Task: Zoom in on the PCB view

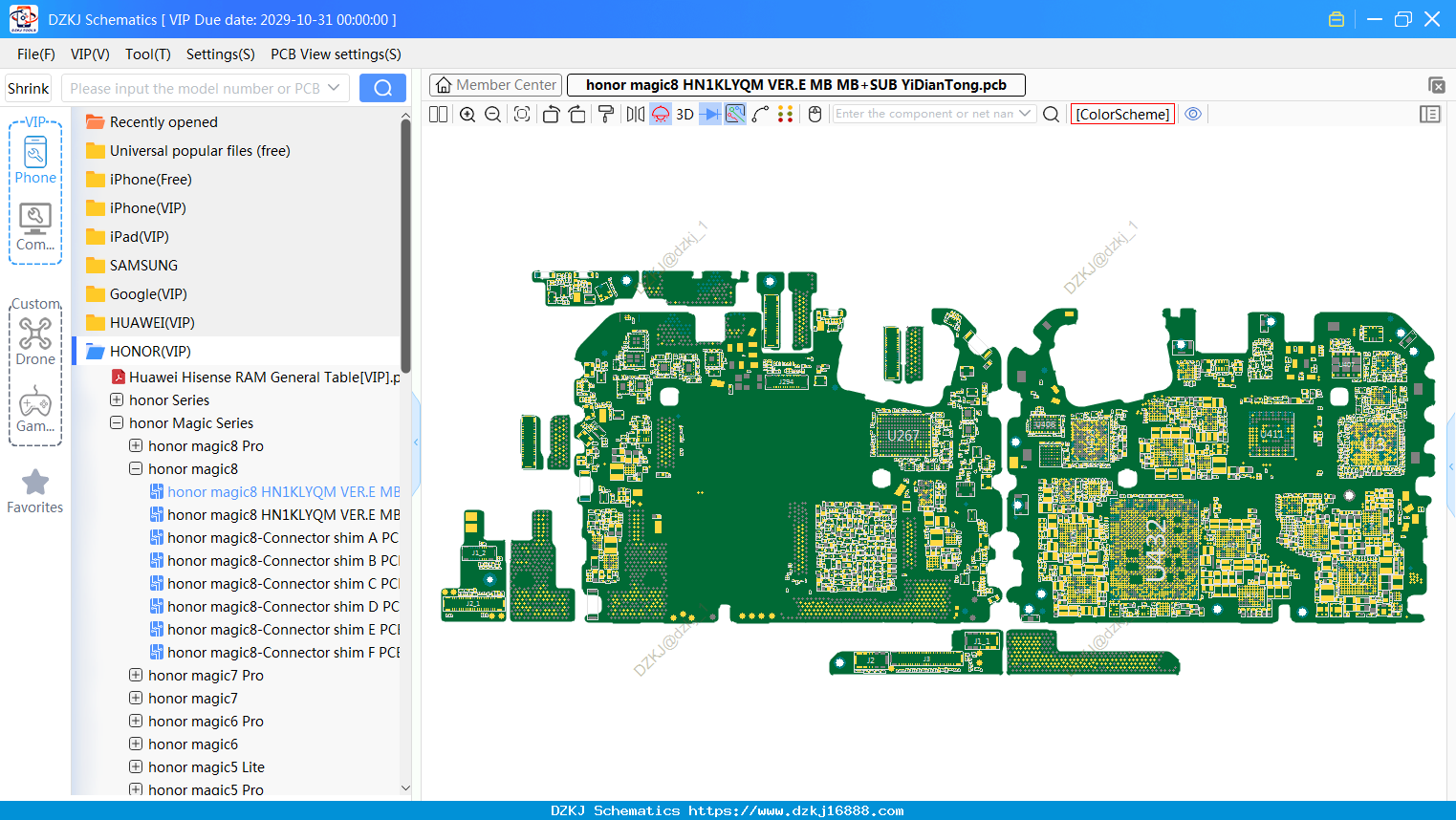Action: click(467, 114)
